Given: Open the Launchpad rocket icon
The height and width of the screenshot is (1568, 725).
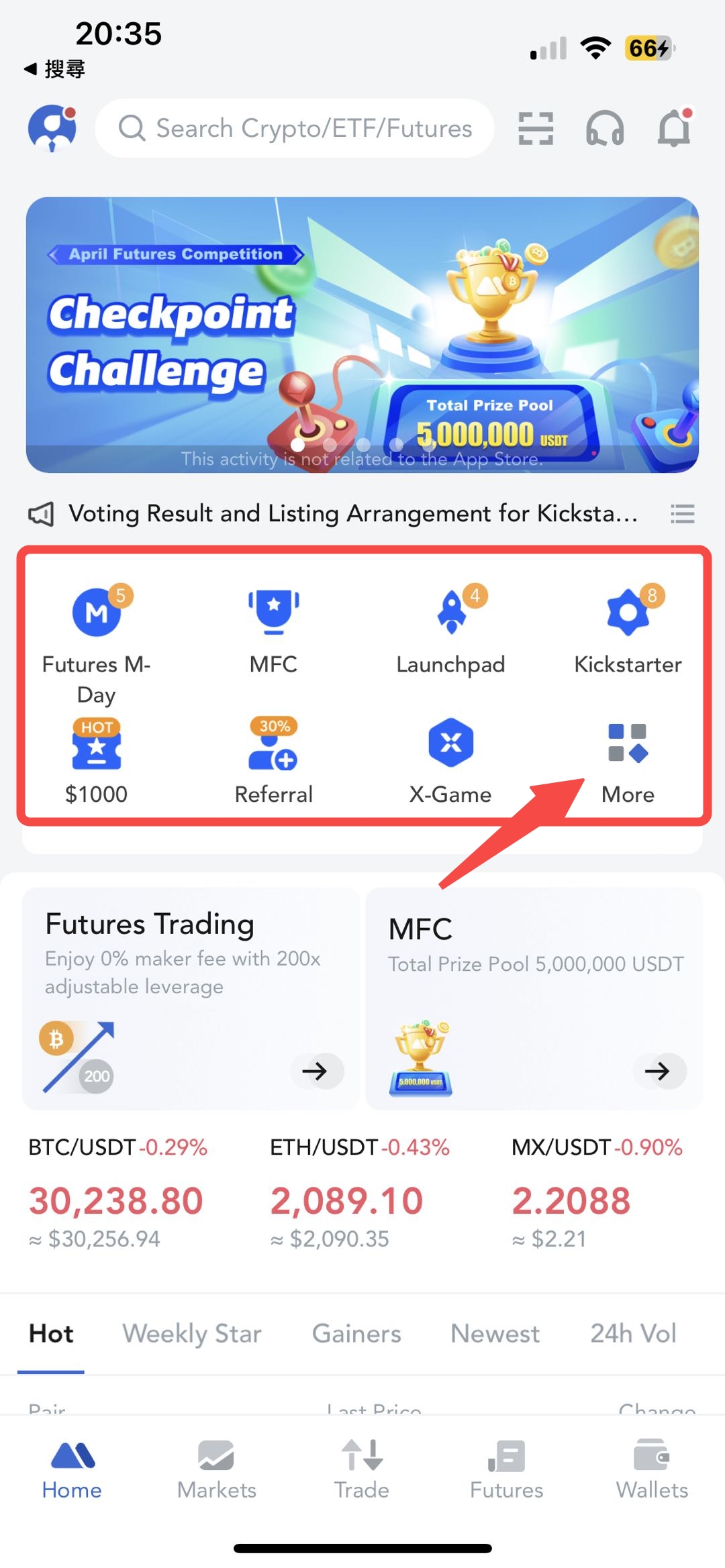Looking at the screenshot, I should [x=451, y=611].
